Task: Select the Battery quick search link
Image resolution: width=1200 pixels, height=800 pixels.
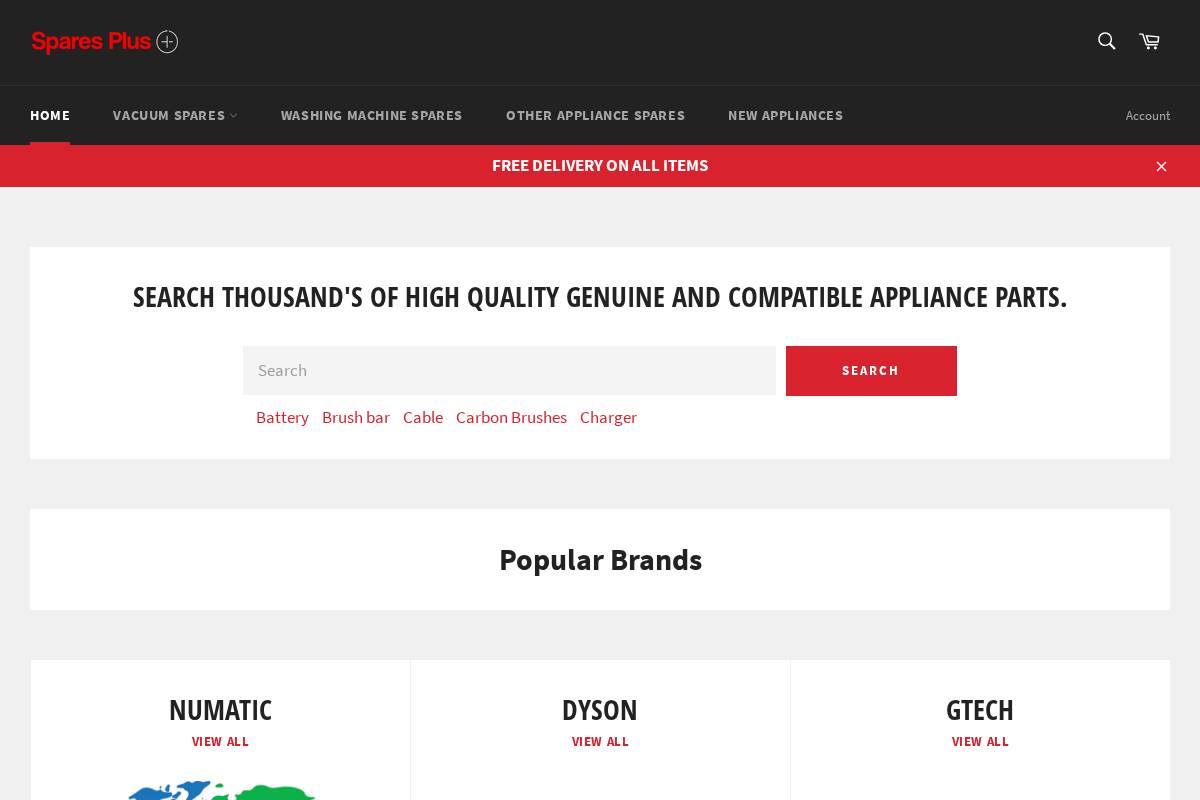Action: coord(282,417)
